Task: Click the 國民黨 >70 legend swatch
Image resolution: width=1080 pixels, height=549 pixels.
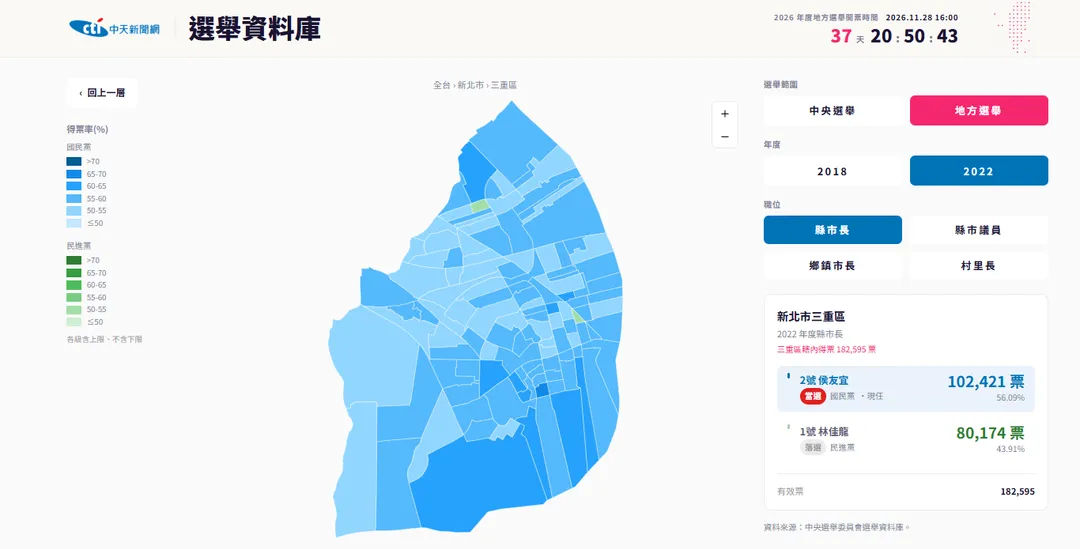Action: 74,161
